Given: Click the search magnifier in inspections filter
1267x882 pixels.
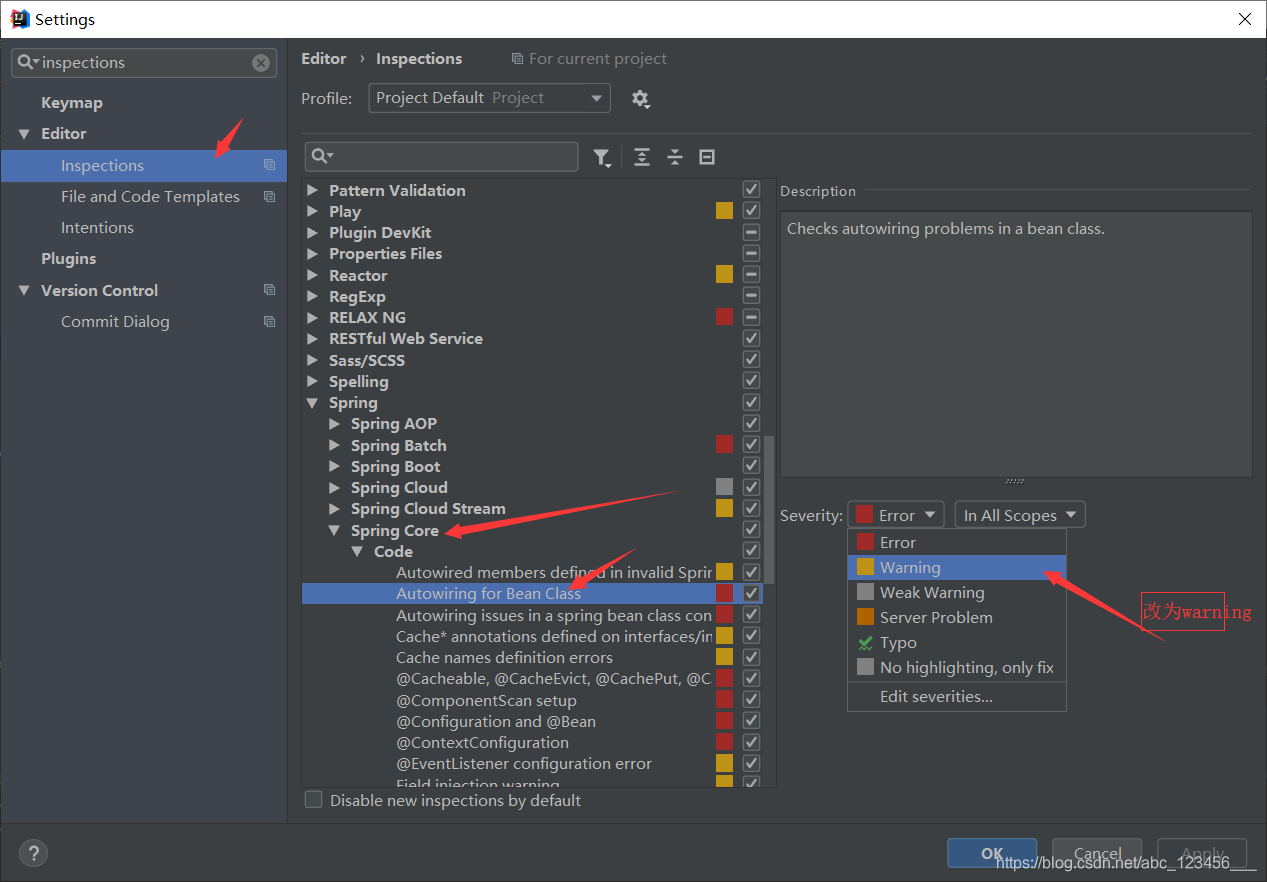Looking at the screenshot, I should [321, 157].
